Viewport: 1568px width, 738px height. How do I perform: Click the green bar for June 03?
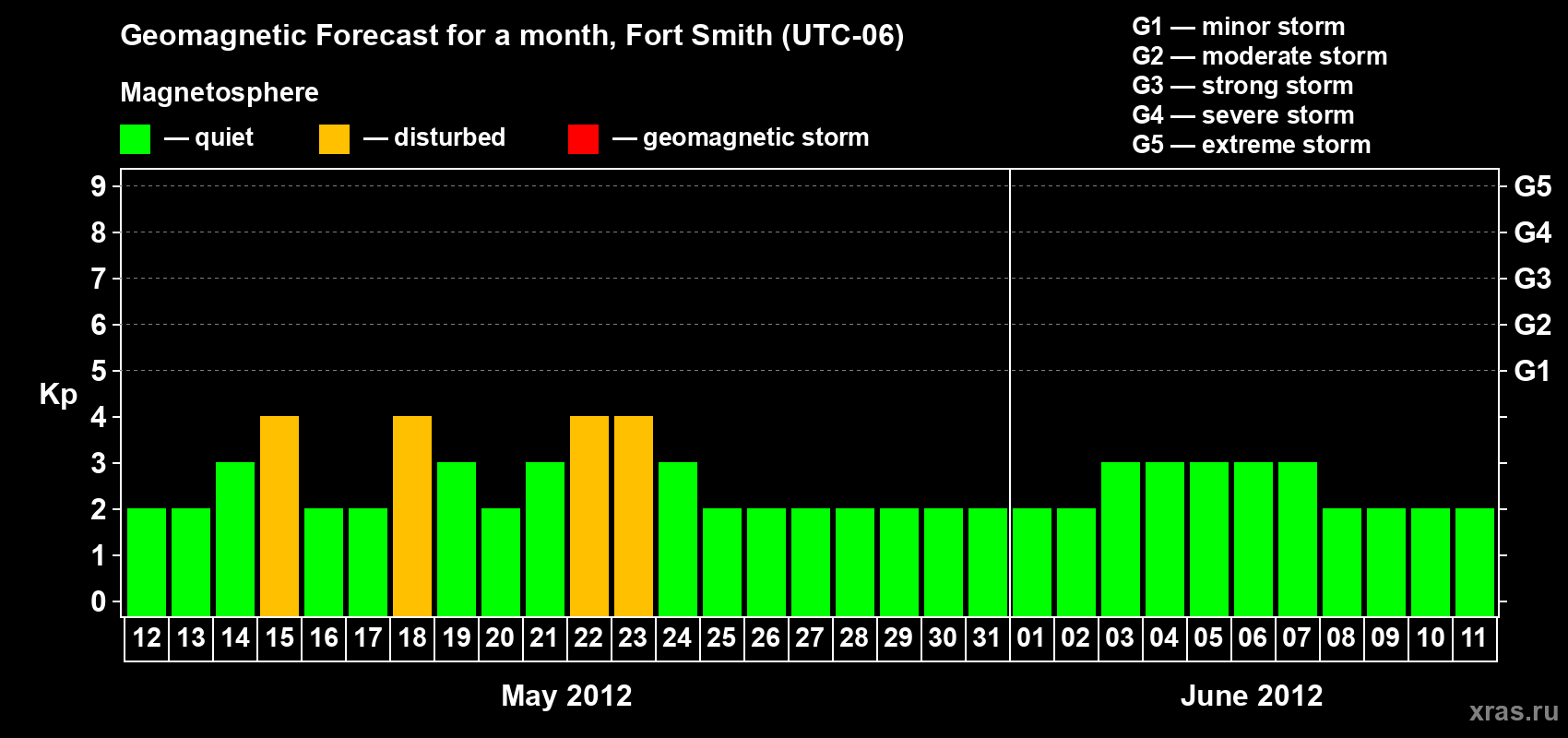click(x=1121, y=540)
